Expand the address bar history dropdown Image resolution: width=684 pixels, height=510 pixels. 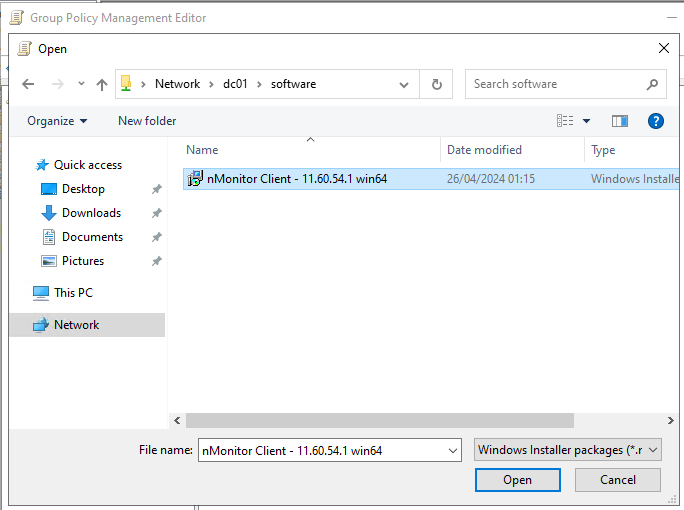(x=404, y=85)
